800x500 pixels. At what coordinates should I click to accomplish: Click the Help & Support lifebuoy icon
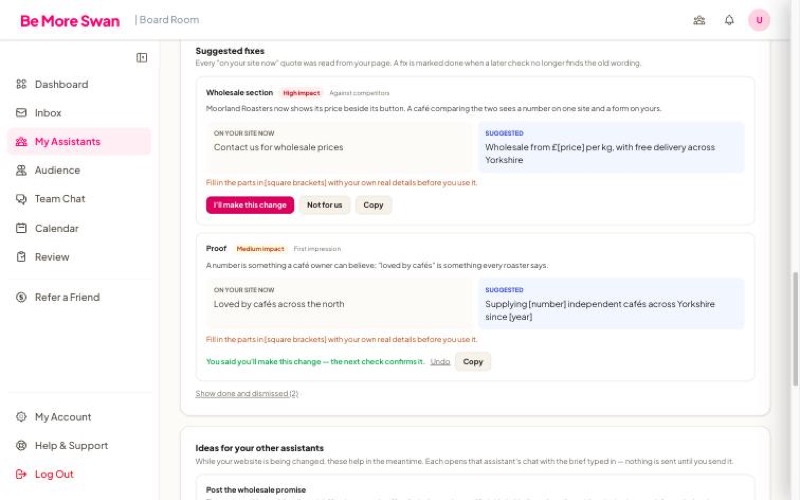coord(21,445)
